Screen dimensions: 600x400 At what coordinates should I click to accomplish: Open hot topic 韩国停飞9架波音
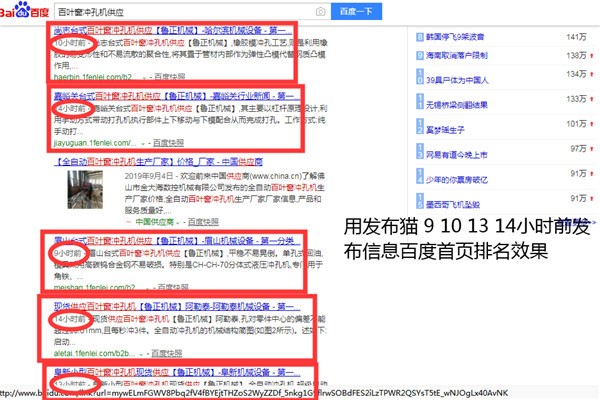tap(455, 37)
